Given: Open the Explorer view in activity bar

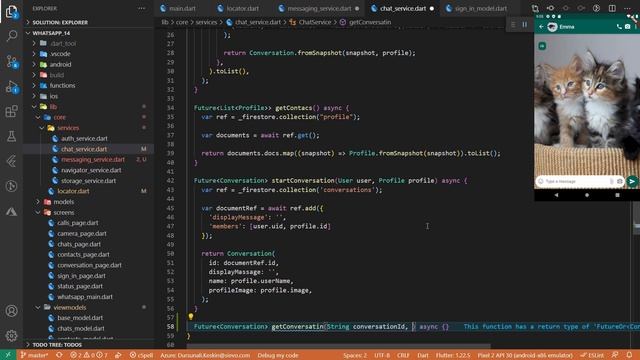Looking at the screenshot, I should click(11, 11).
